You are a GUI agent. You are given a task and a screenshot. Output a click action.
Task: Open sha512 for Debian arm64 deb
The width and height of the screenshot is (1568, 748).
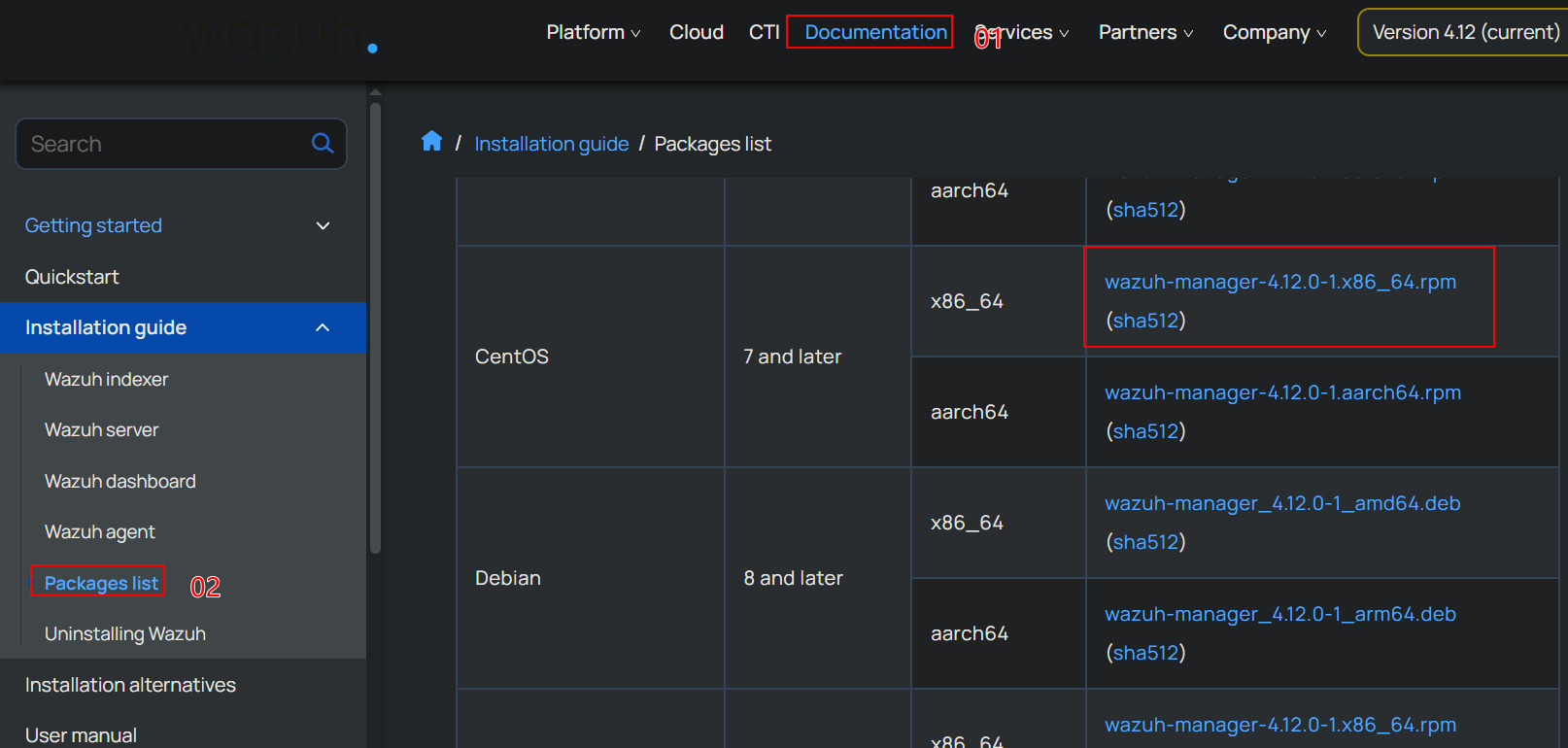(x=1146, y=653)
